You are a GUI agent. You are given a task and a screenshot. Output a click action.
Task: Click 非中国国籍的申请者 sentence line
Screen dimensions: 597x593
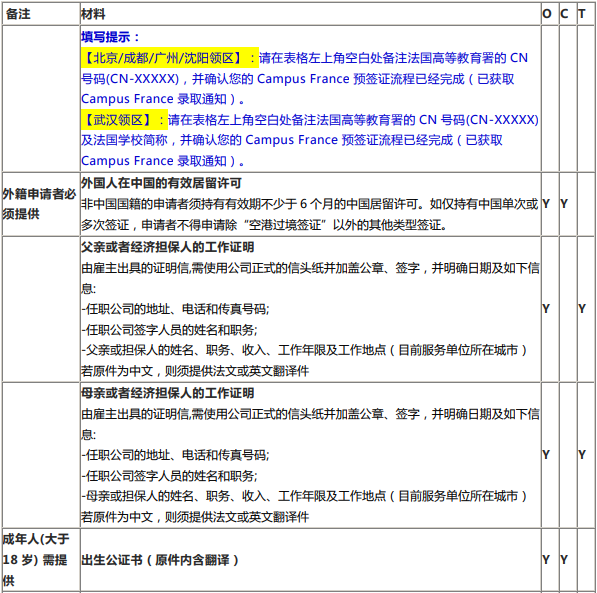click(x=310, y=204)
